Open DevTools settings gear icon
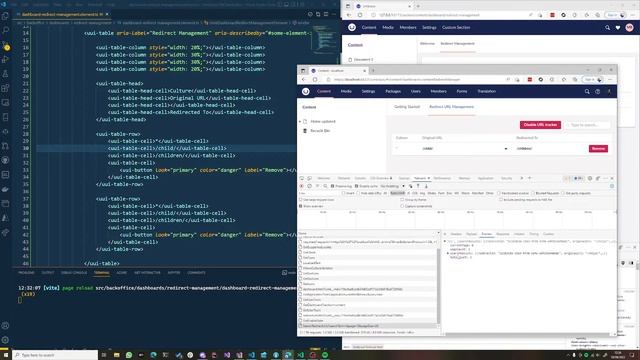The height and width of the screenshot is (360, 640). (x=590, y=178)
